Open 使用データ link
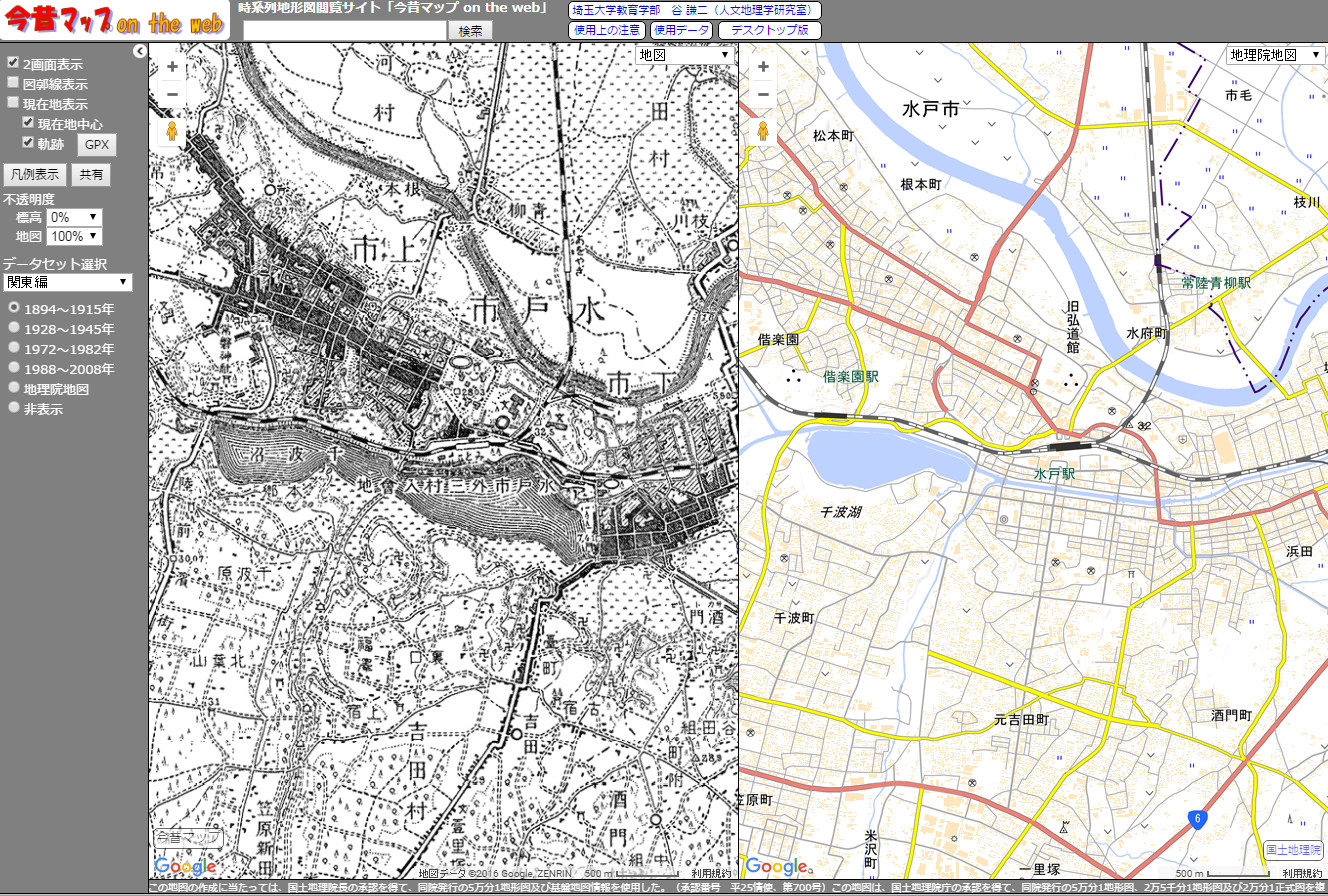 coord(681,30)
